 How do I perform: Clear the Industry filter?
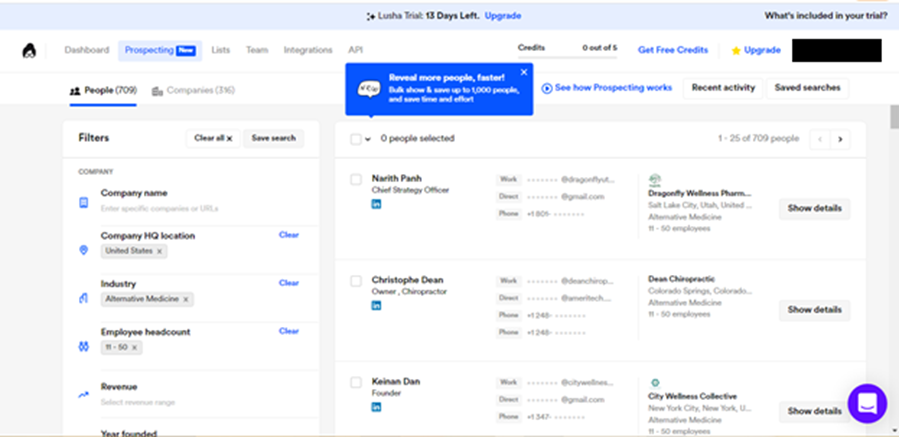(x=288, y=283)
